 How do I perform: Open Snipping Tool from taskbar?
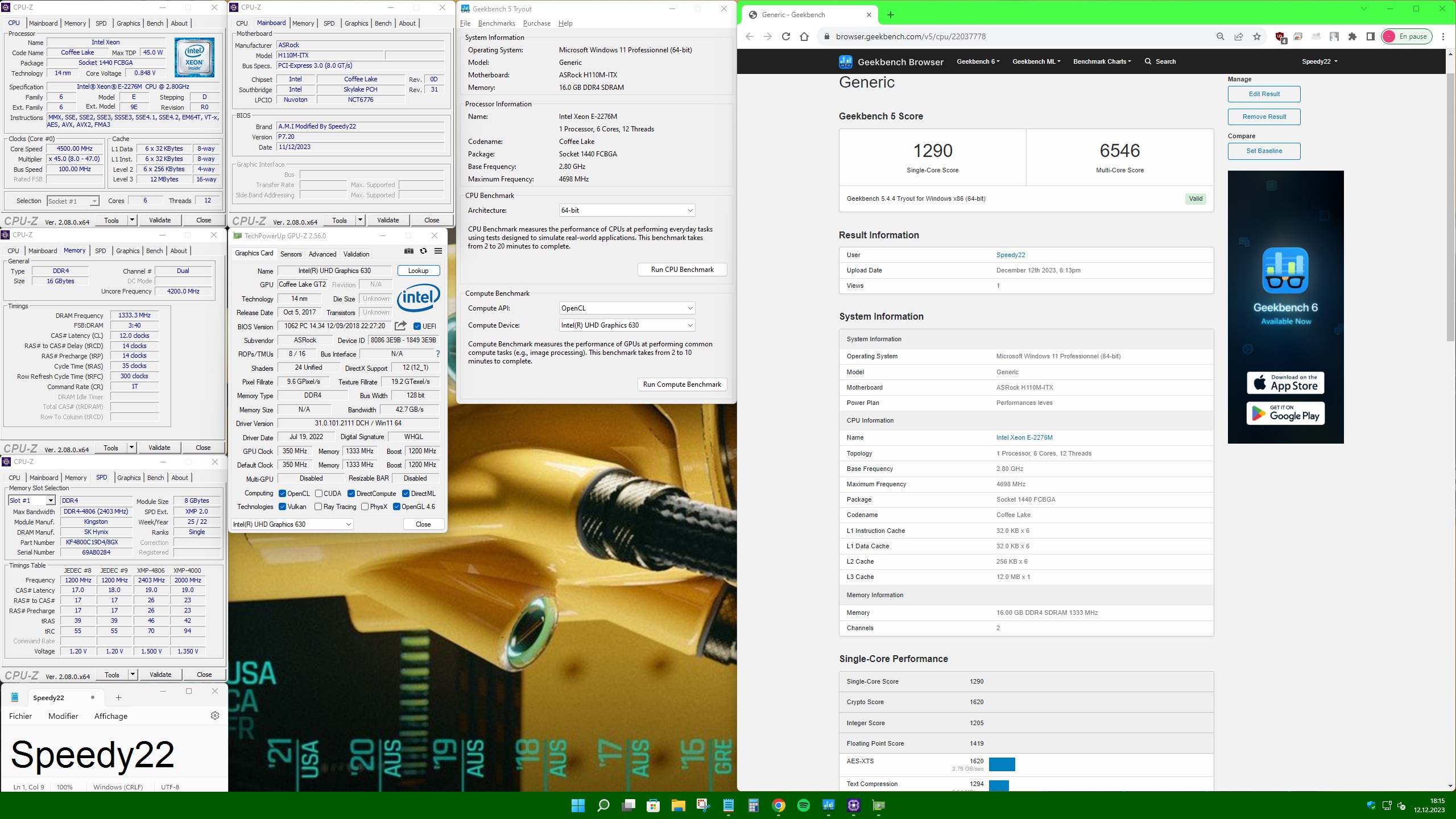point(703,805)
